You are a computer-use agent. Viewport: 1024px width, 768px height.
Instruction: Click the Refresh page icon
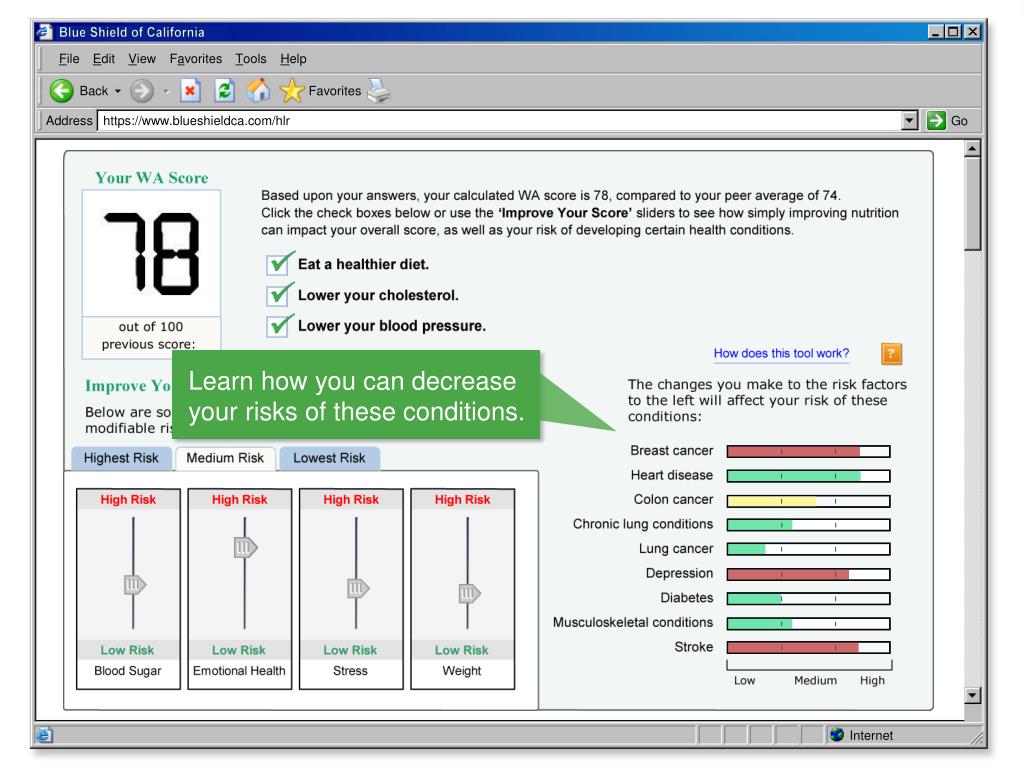[x=225, y=90]
